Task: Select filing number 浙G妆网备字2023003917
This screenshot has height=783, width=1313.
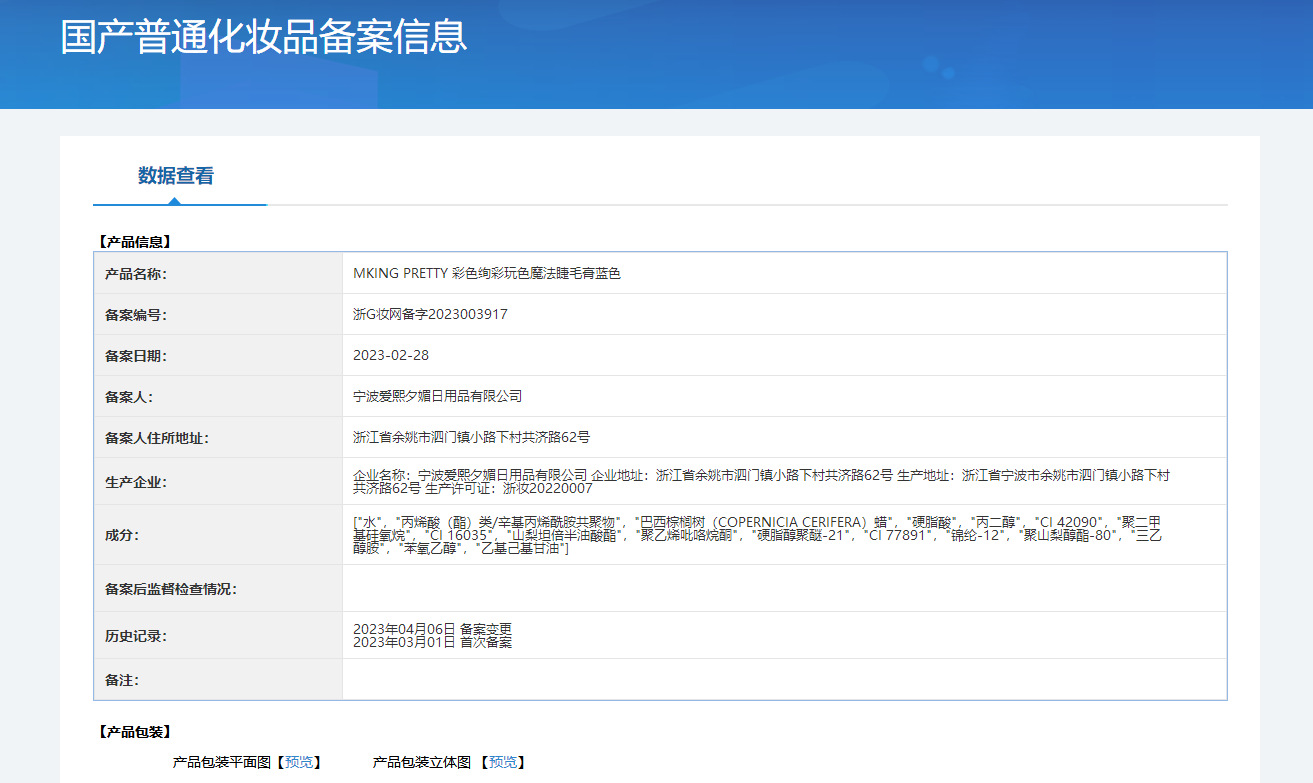Action: (x=430, y=314)
